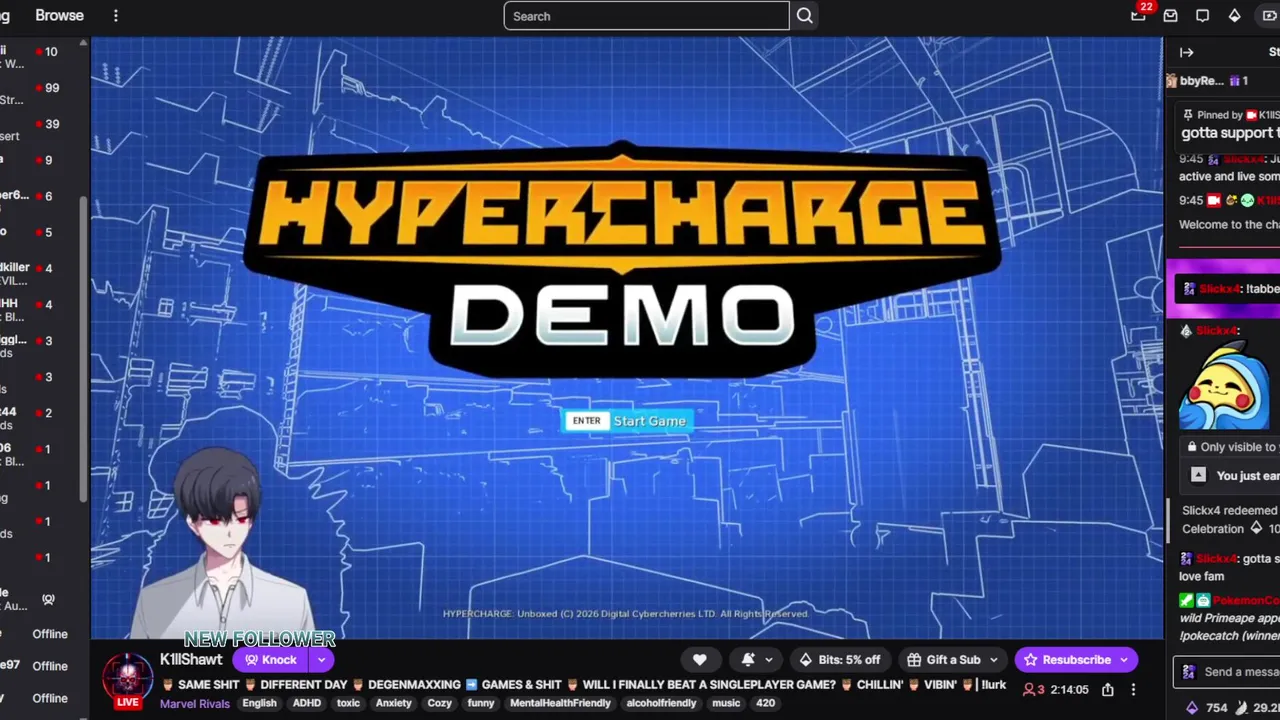Open the three-dot menu next to Browse
This screenshot has height=720, width=1280.
tap(116, 16)
